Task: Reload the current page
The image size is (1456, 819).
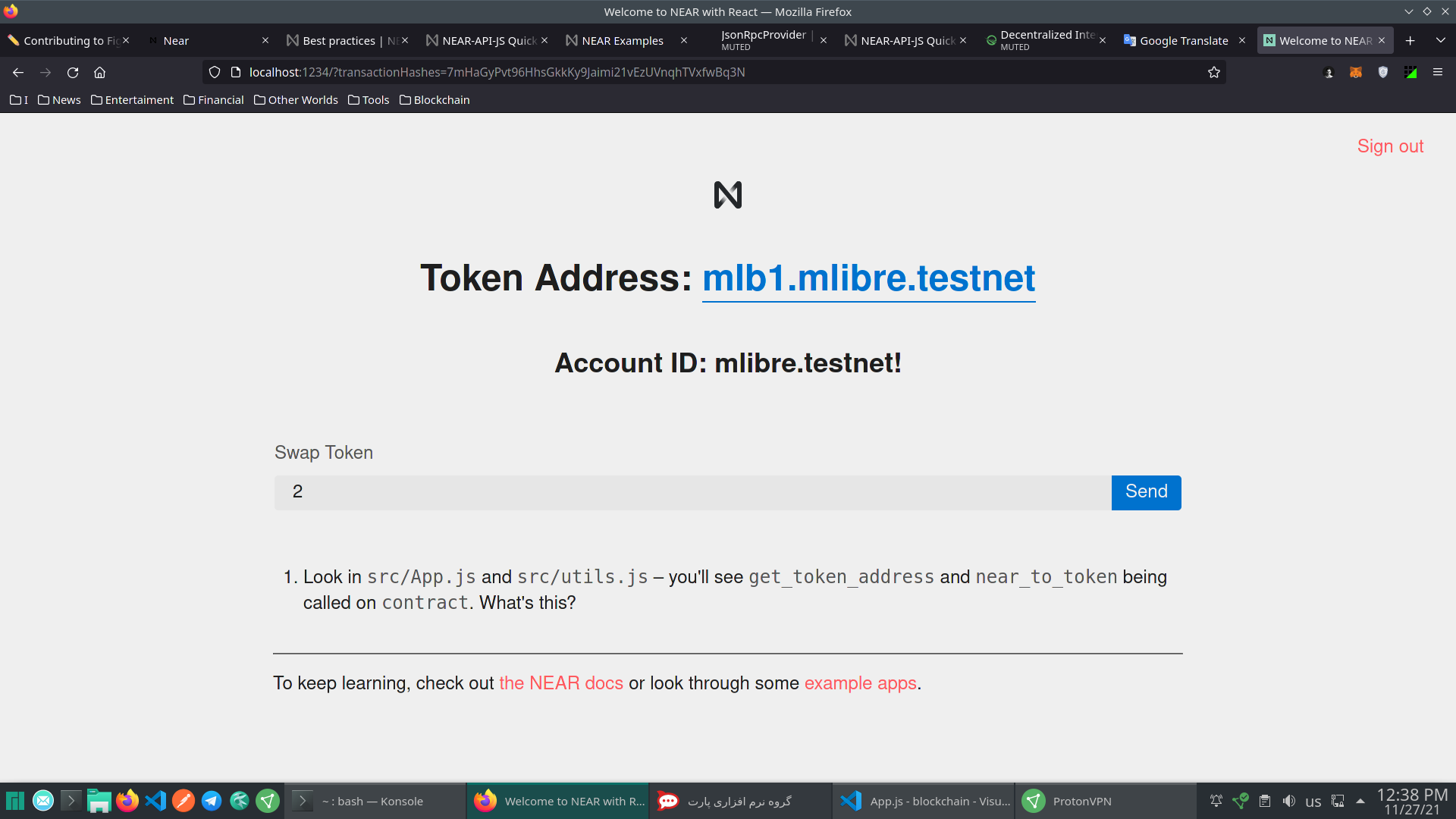Action: click(x=73, y=72)
